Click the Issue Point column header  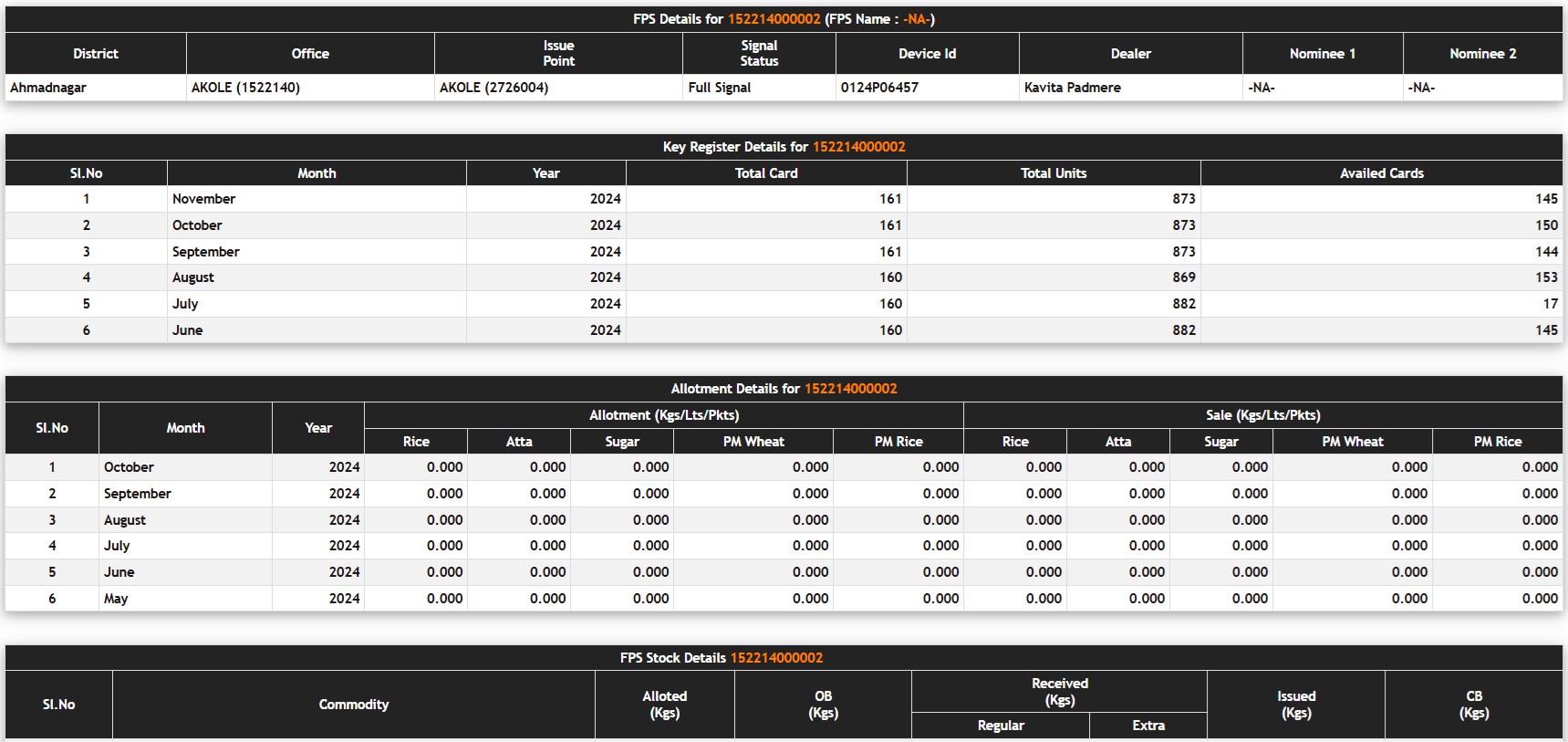558,53
